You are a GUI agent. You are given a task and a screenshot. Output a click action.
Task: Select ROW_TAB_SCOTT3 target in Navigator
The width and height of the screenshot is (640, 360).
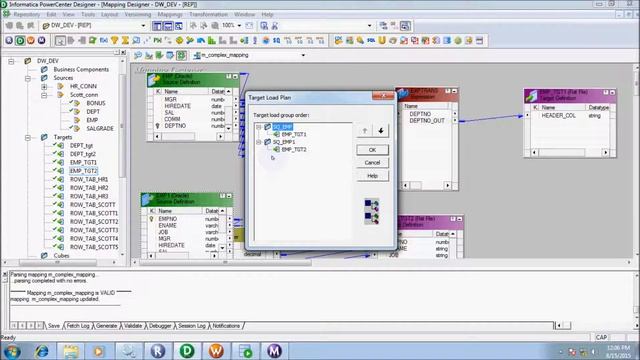pyautogui.click(x=94, y=230)
